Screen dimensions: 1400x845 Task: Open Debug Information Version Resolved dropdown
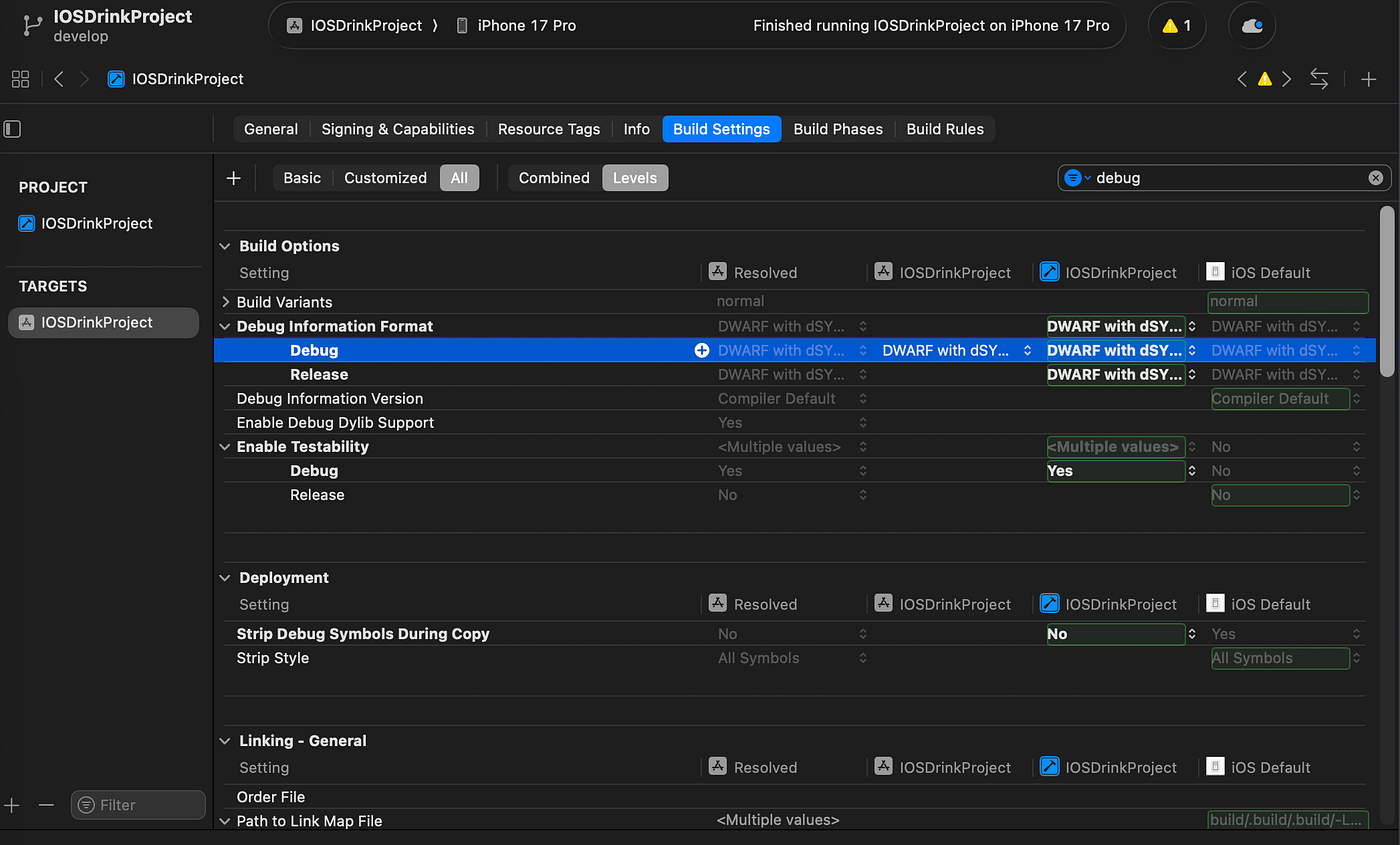coord(792,399)
